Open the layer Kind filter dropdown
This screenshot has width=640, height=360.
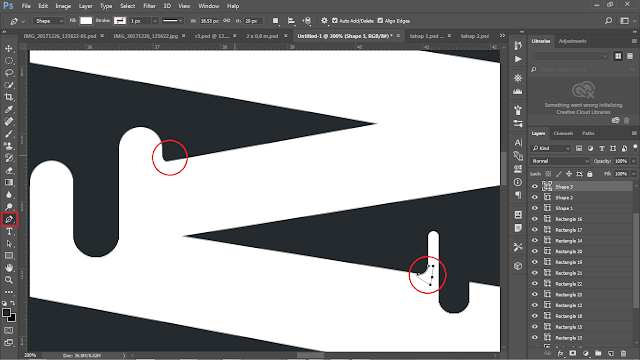click(x=550, y=148)
